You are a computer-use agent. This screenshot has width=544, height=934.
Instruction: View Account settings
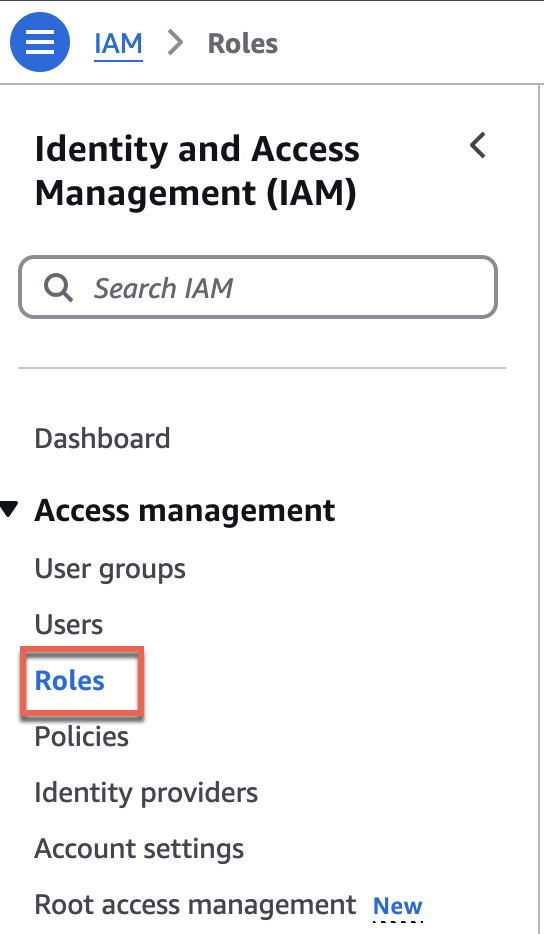point(139,849)
